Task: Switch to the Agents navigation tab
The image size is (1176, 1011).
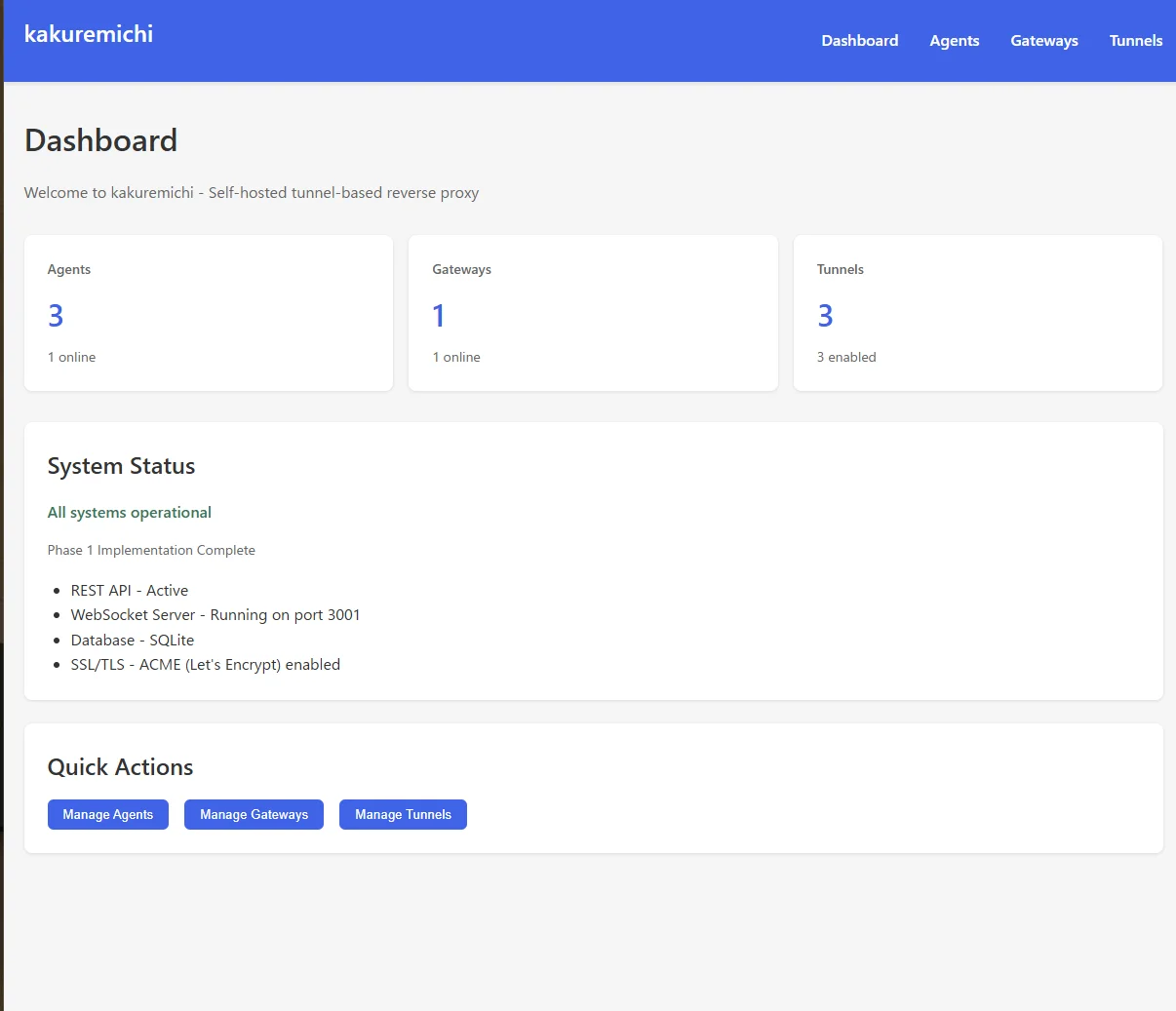Action: click(954, 41)
